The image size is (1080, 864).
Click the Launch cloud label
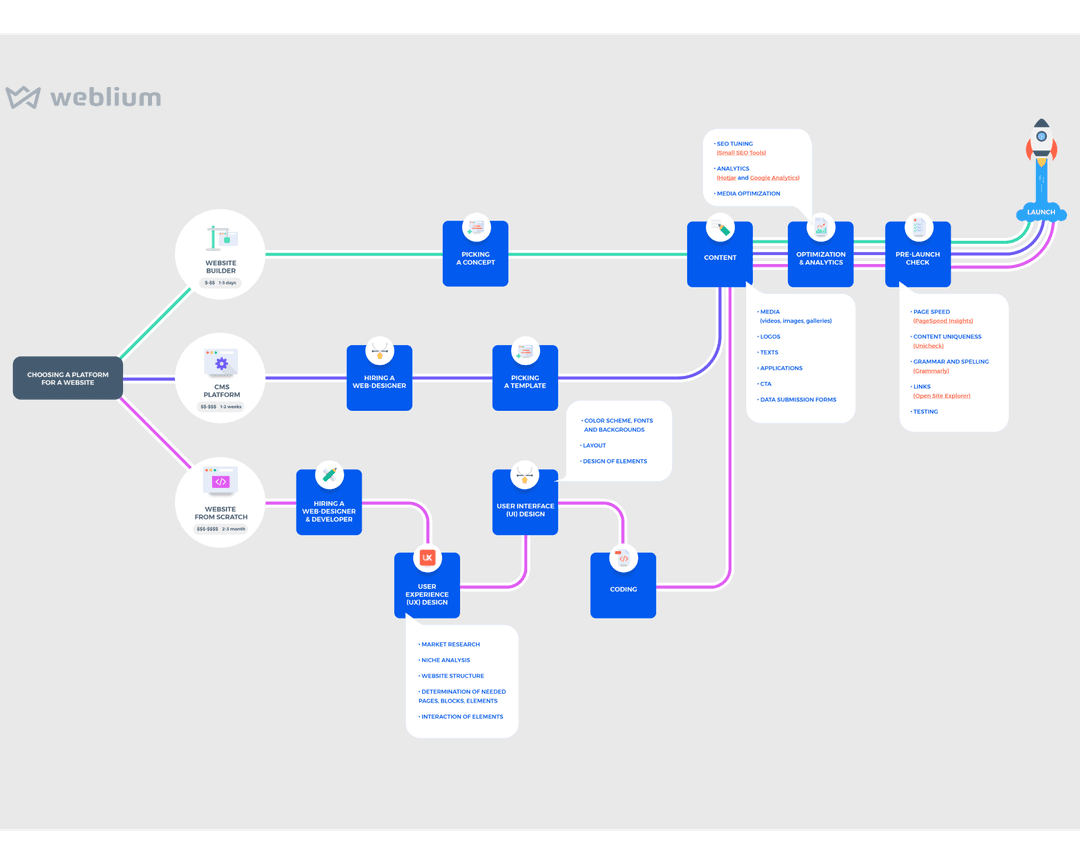[x=1041, y=212]
